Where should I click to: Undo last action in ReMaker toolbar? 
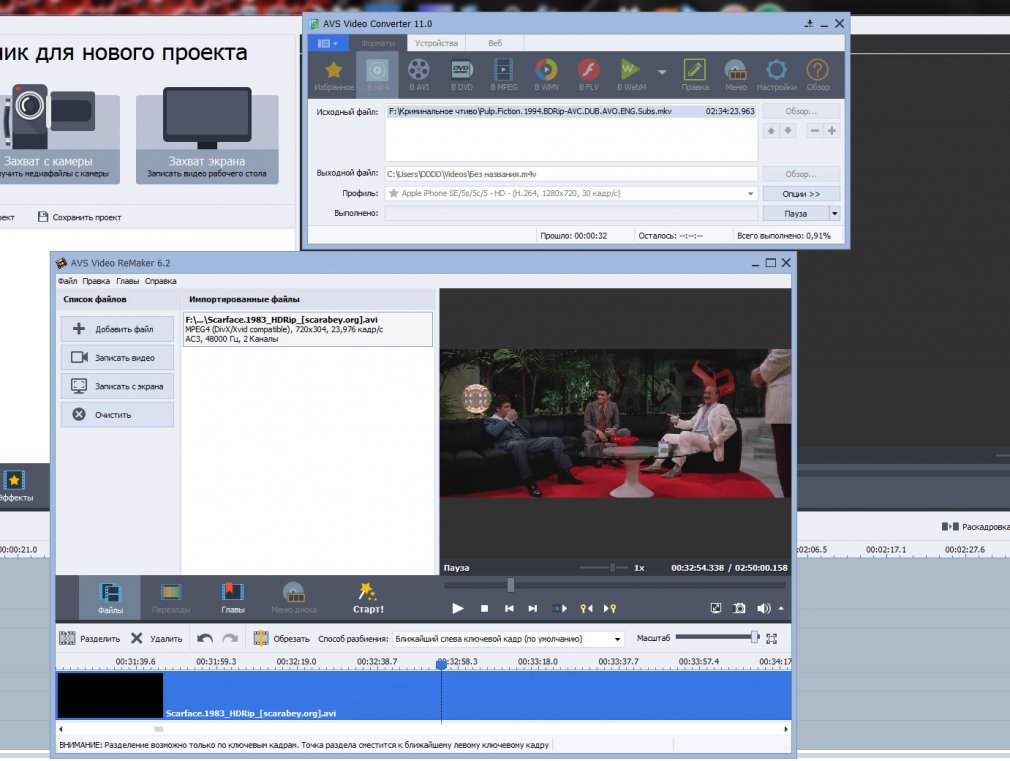click(x=205, y=639)
